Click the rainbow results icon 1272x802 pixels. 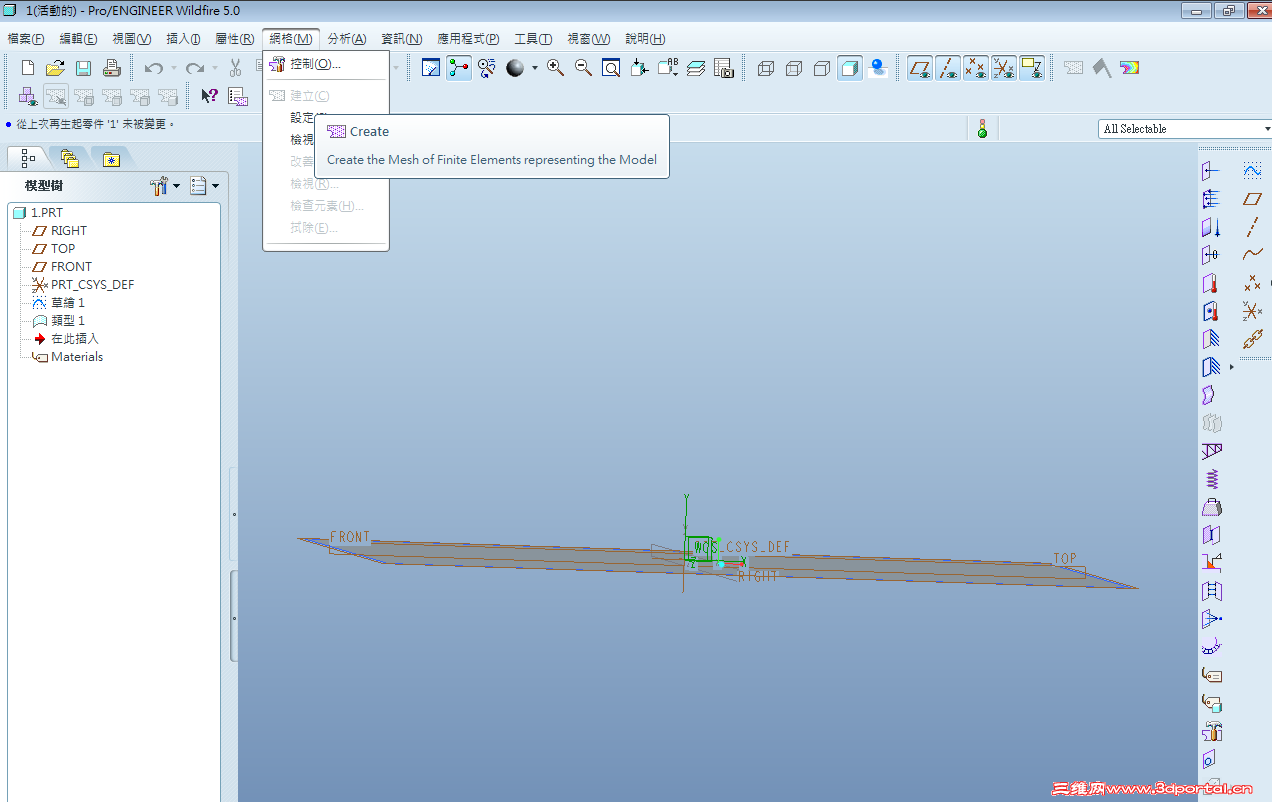1129,68
